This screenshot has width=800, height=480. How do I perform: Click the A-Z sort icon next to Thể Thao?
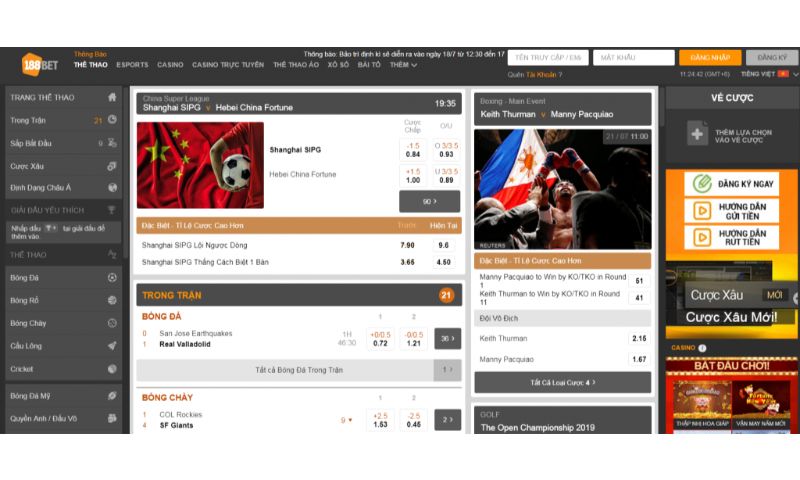coord(112,254)
